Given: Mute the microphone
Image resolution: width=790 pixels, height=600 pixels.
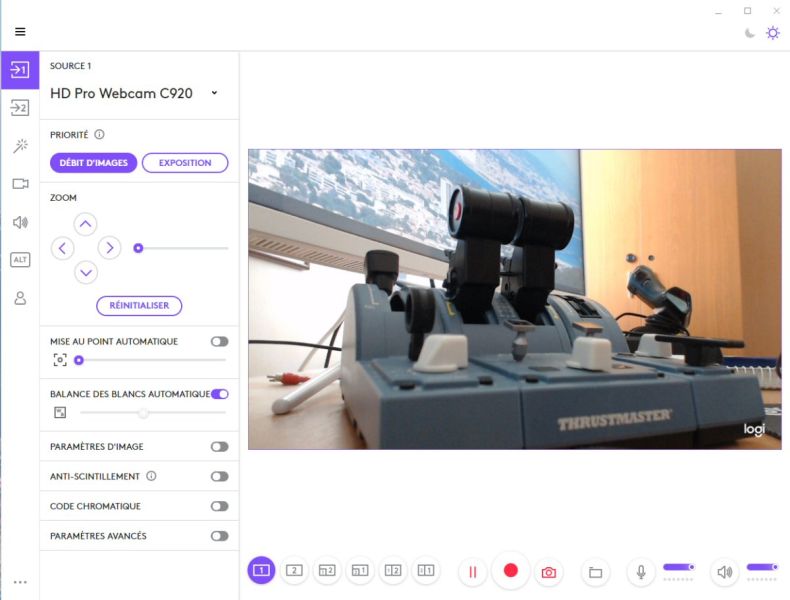Looking at the screenshot, I should pyautogui.click(x=641, y=572).
